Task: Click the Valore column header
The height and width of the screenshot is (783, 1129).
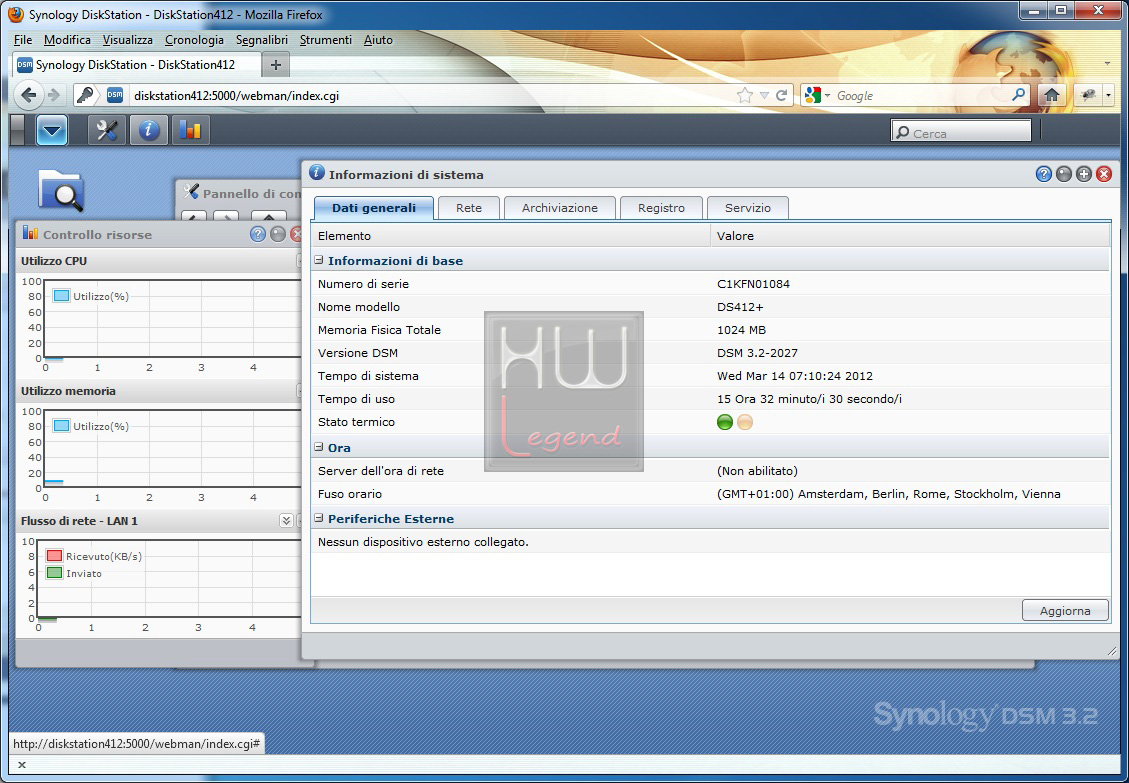Action: 910,236
